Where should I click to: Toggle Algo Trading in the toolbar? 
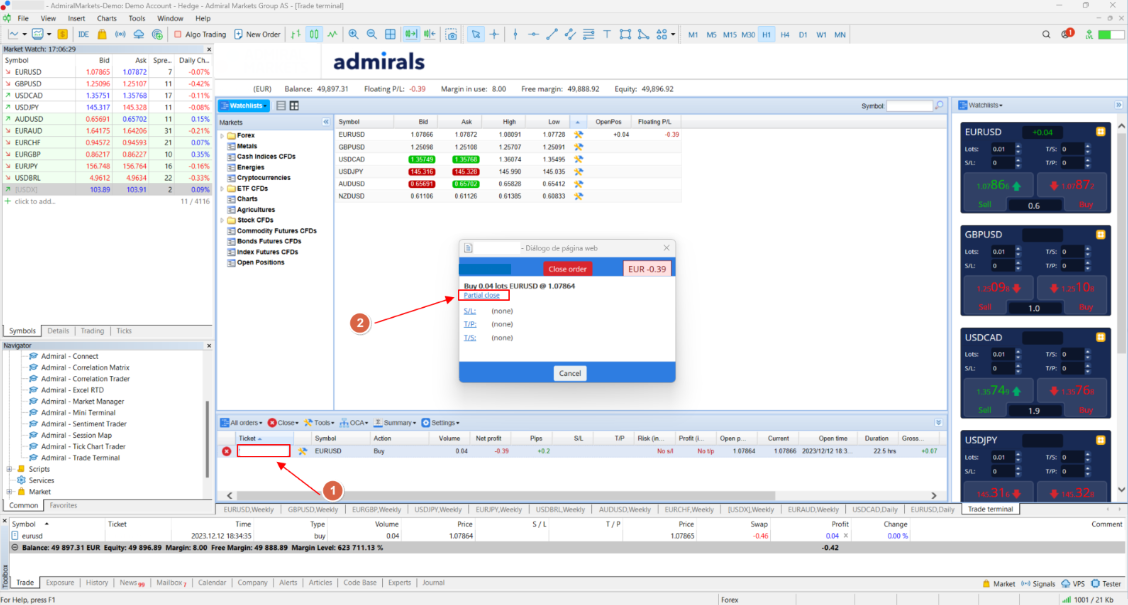pos(199,34)
